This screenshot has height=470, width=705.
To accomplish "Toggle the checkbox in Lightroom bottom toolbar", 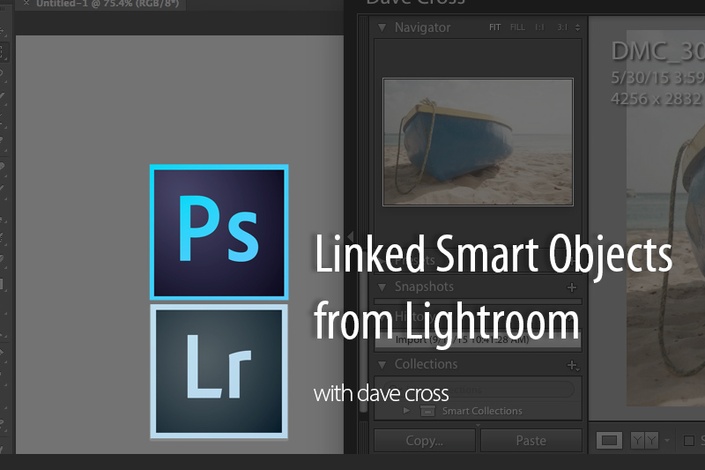I will pos(689,441).
